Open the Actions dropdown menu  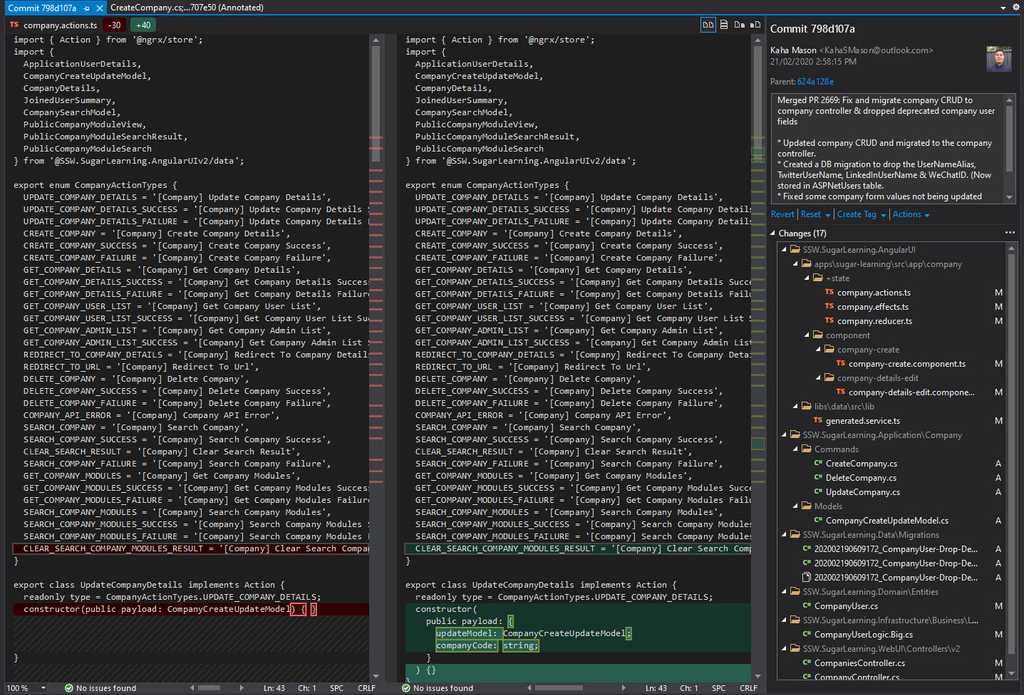[906, 214]
